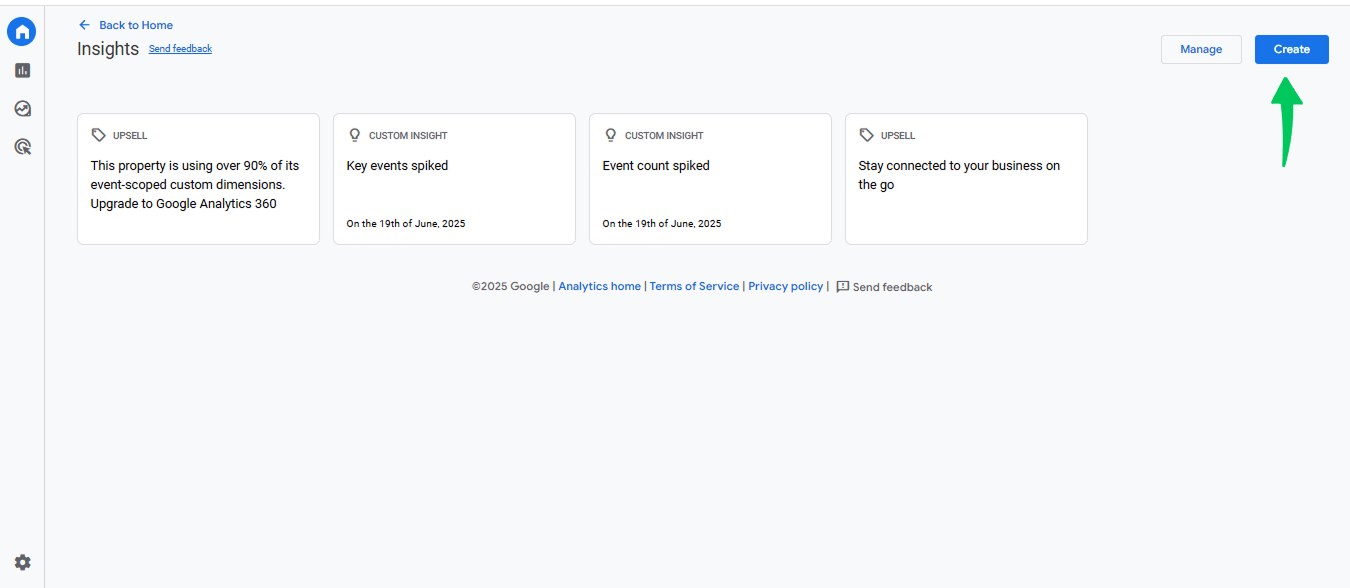Click the tag icon on Stay connected card

coord(866,135)
